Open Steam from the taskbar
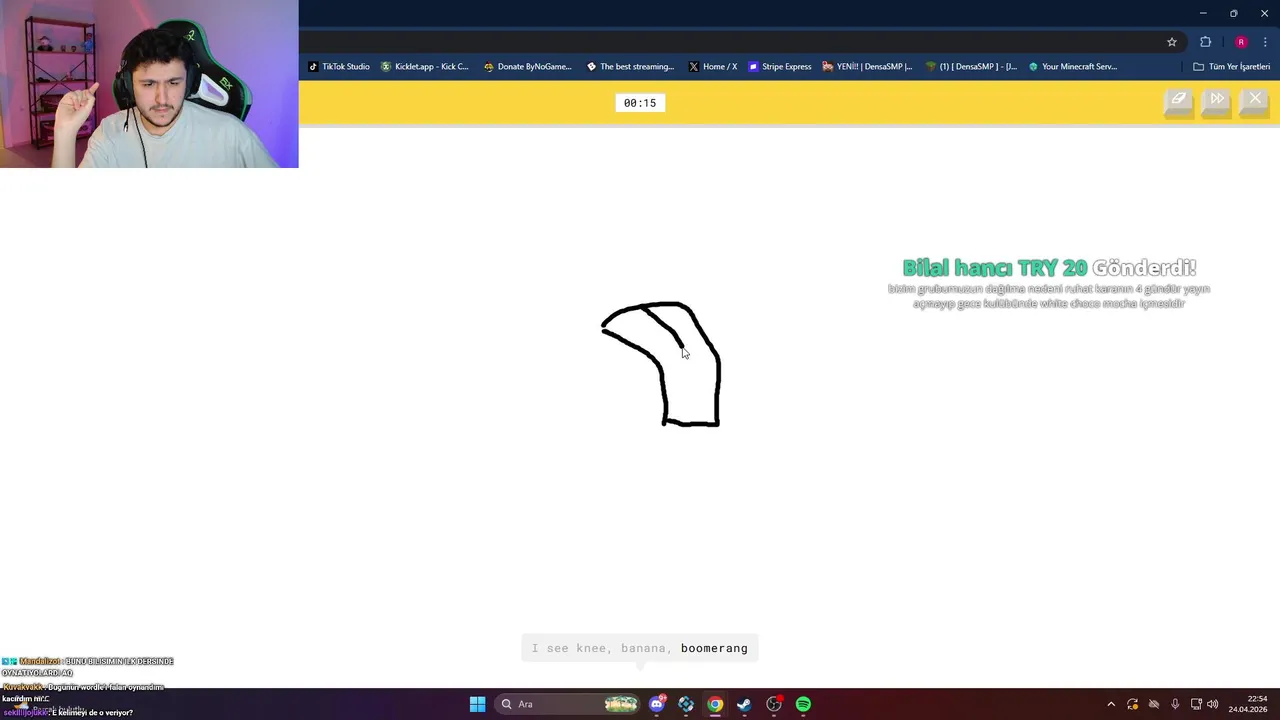The width and height of the screenshot is (1280, 720). 744,704
